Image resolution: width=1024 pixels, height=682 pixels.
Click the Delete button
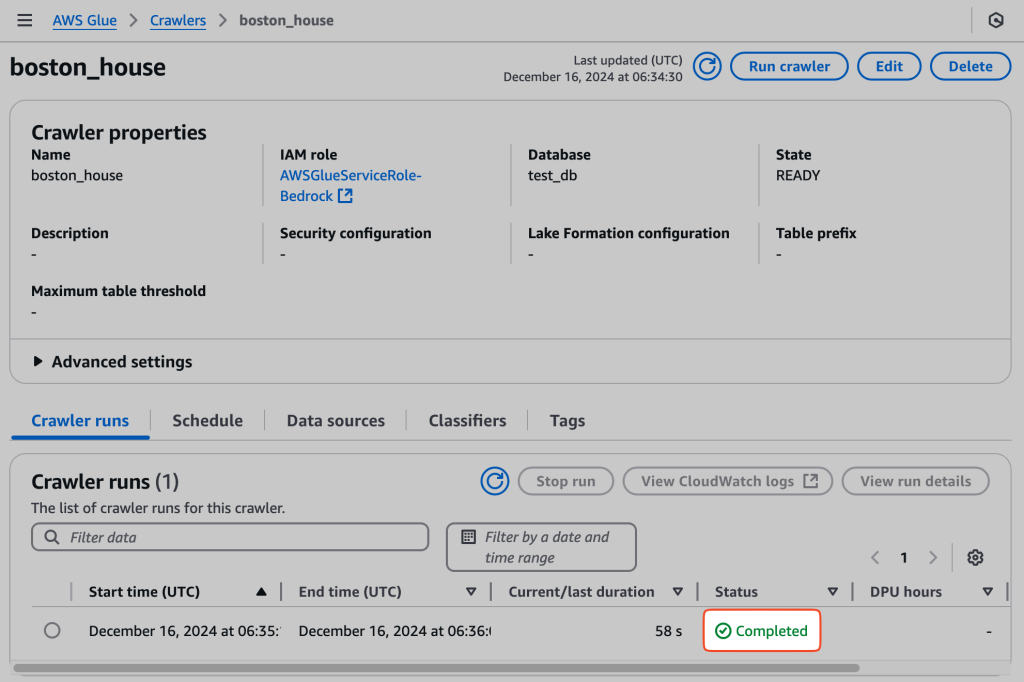click(x=970, y=67)
